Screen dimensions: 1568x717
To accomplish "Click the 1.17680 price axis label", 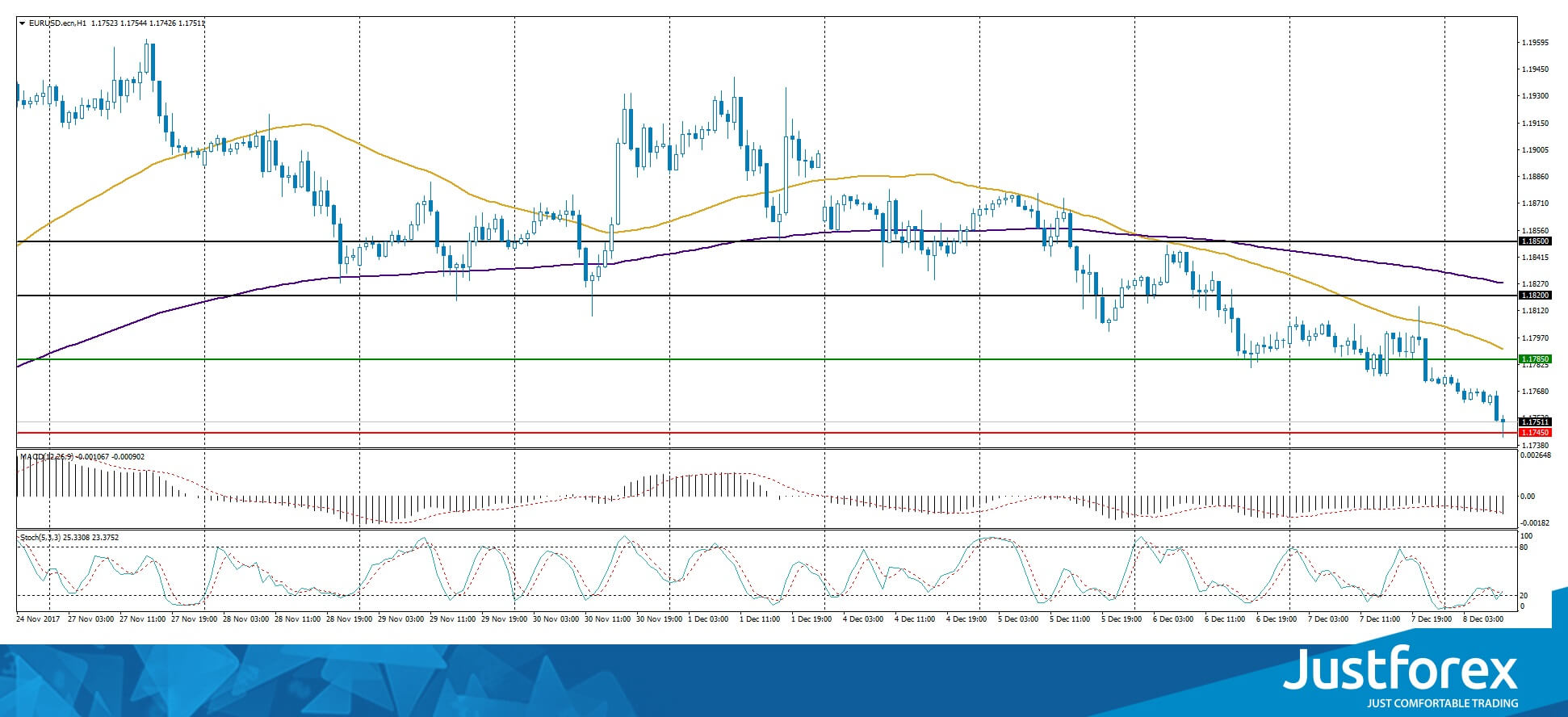I will click(1534, 392).
